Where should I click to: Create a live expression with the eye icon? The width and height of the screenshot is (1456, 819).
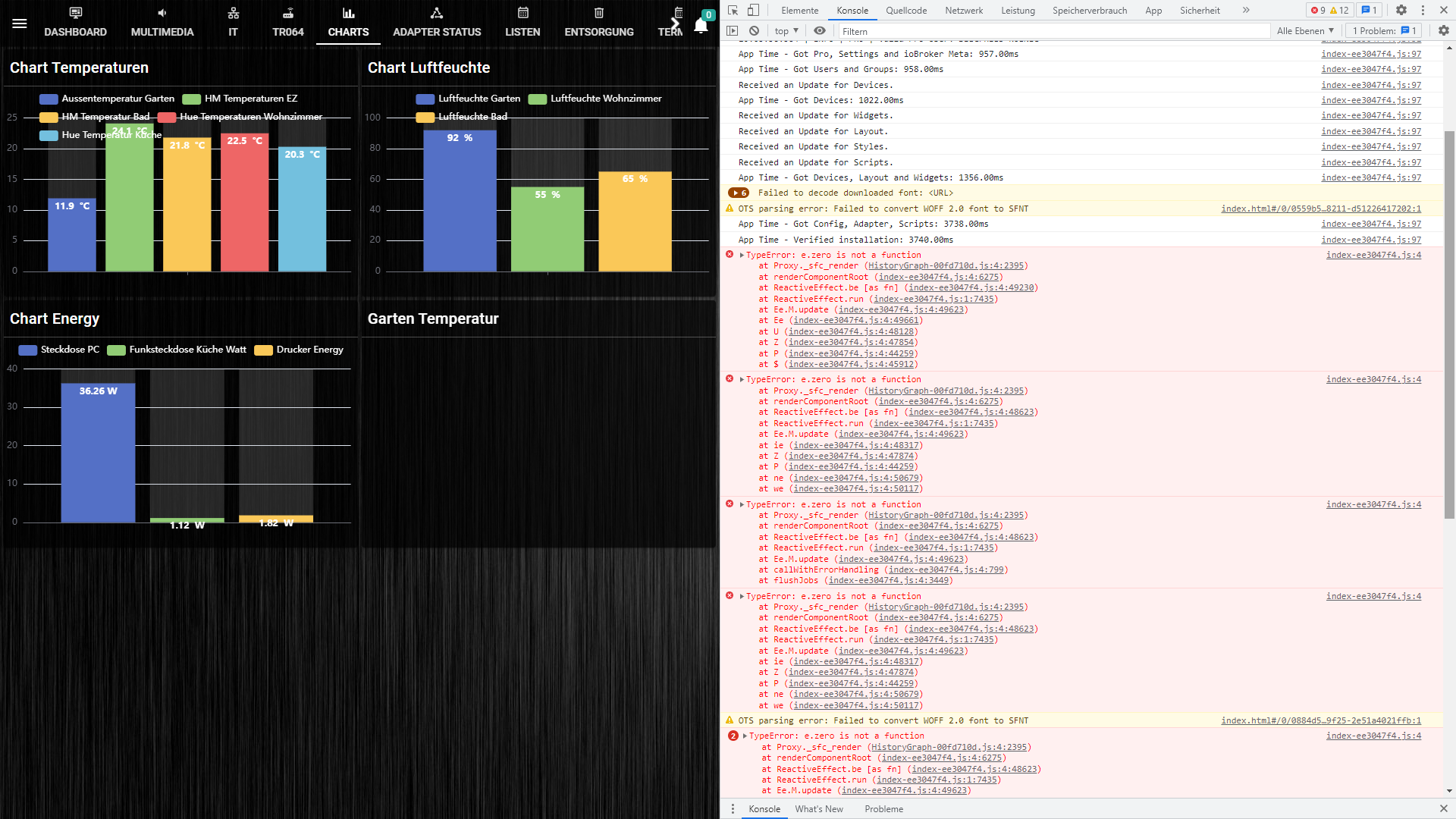tap(820, 31)
